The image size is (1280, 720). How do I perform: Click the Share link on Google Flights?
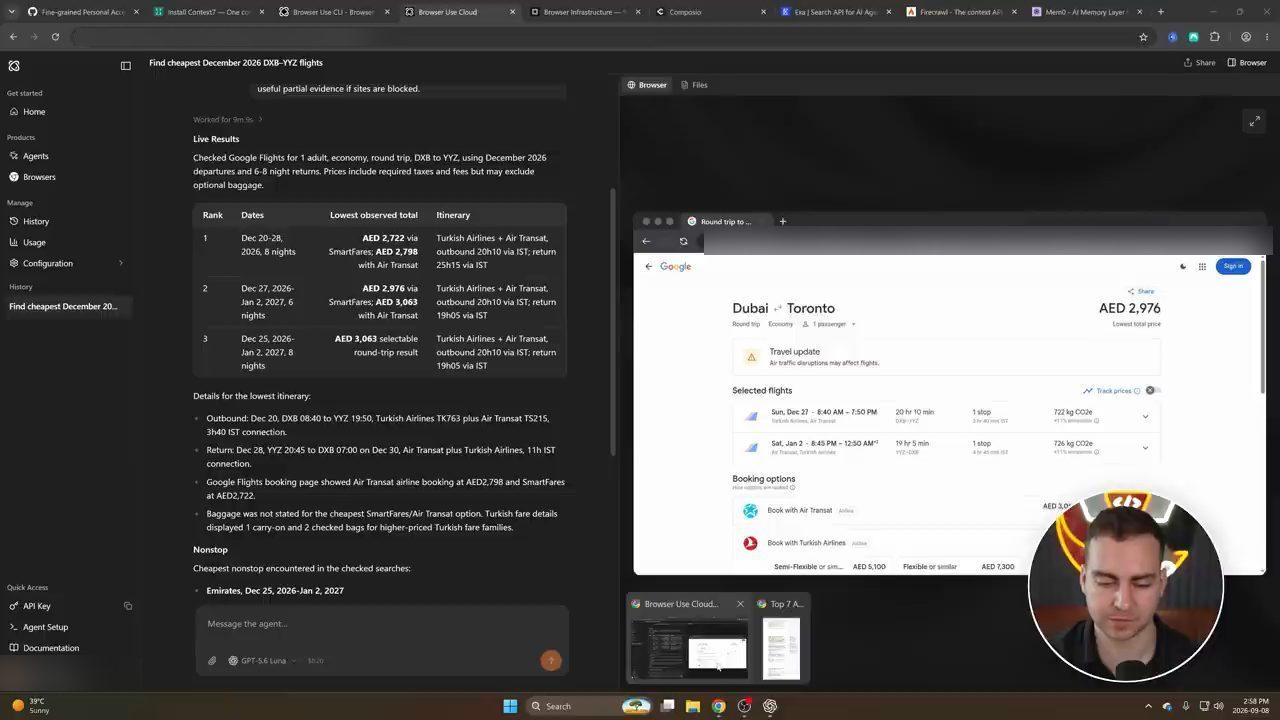1141,291
